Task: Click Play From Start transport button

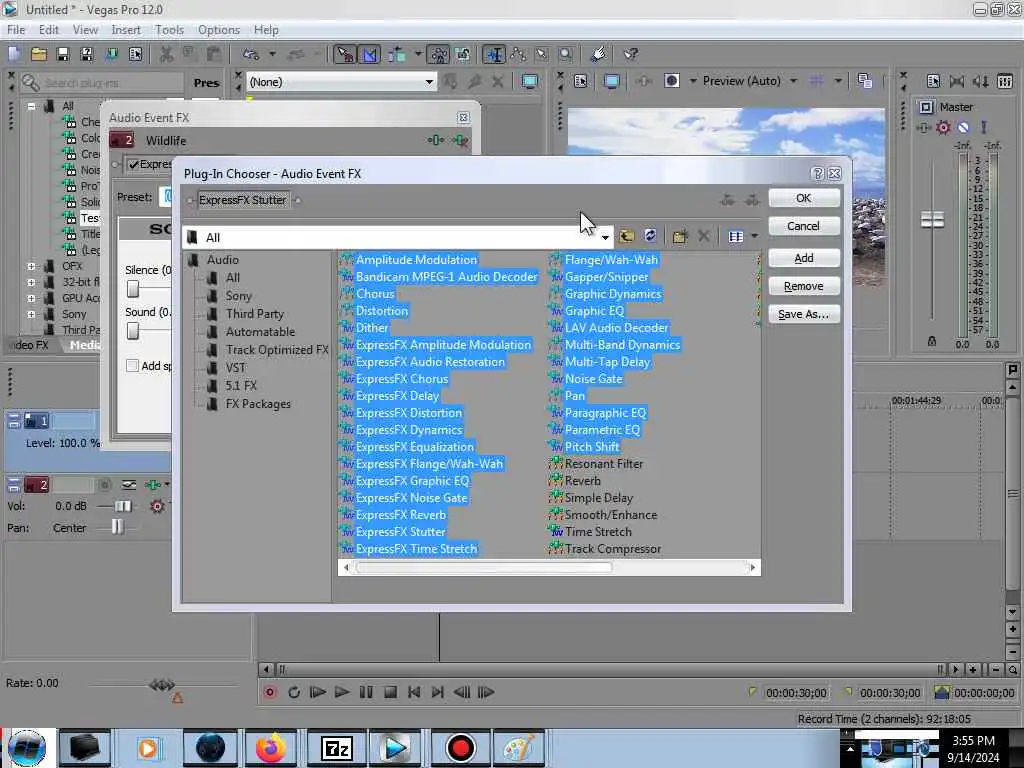Action: [x=318, y=692]
